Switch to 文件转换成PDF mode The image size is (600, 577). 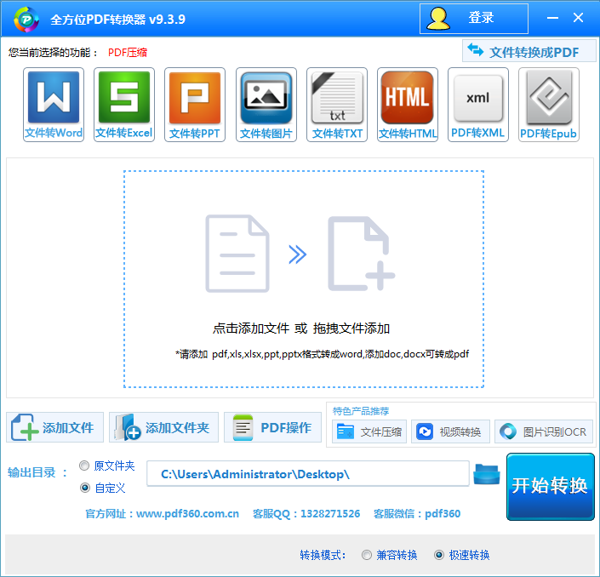pos(527,52)
